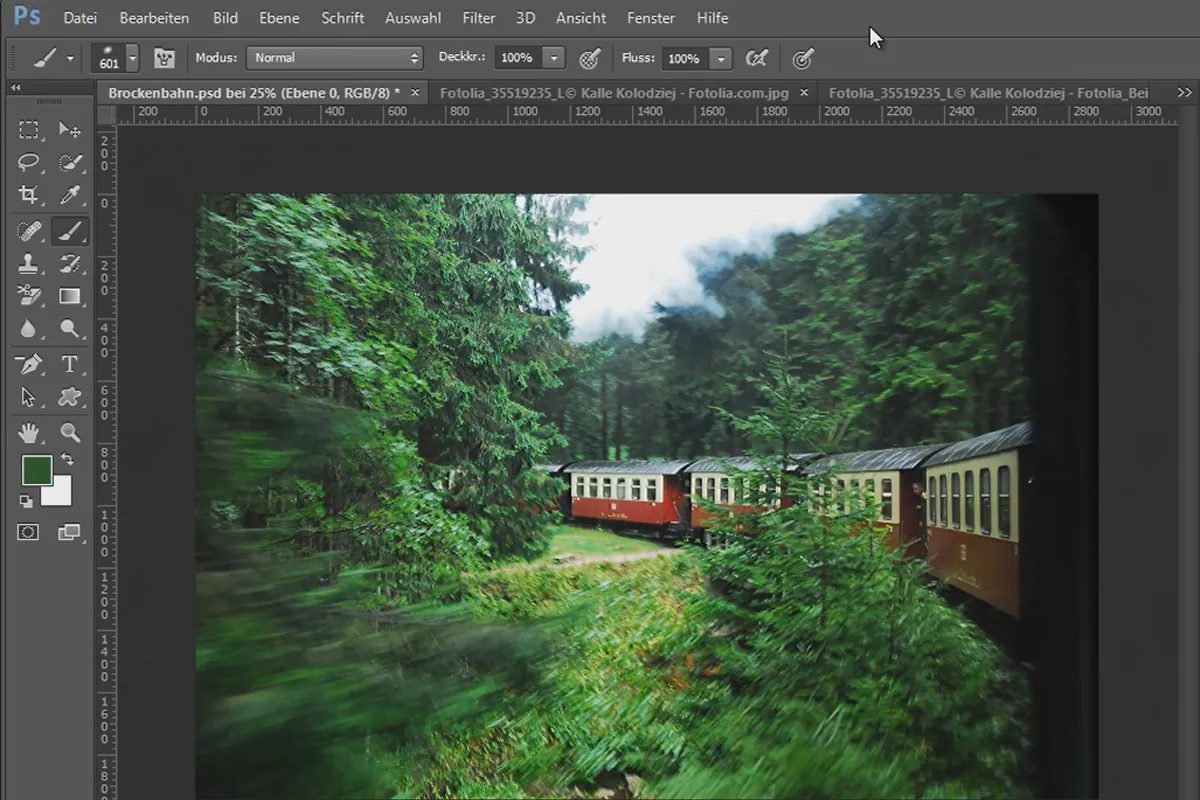Open the Bild menu
The image size is (1200, 800).
226,18
